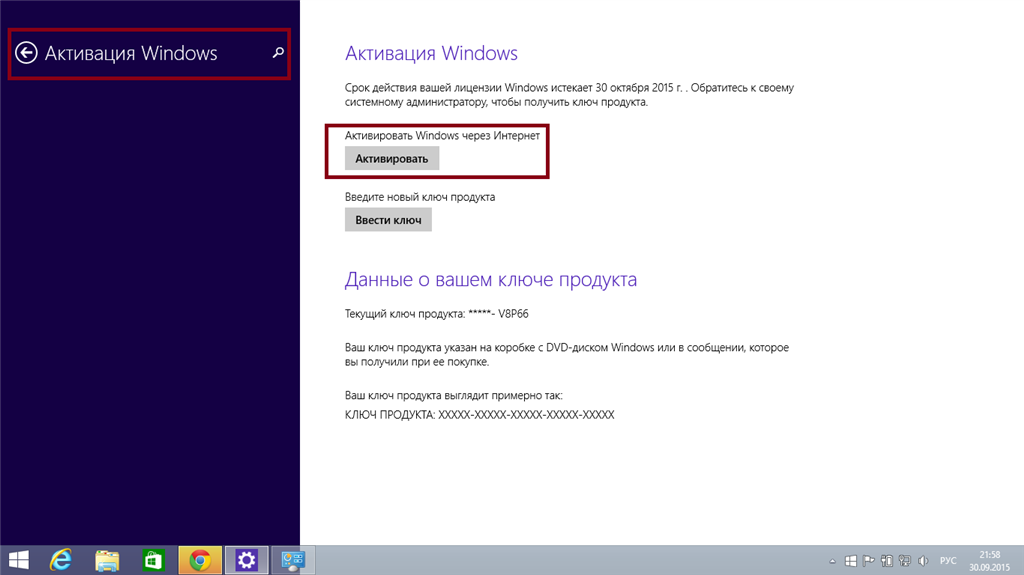Select the PC settings gear in the taskbar

tap(246, 560)
